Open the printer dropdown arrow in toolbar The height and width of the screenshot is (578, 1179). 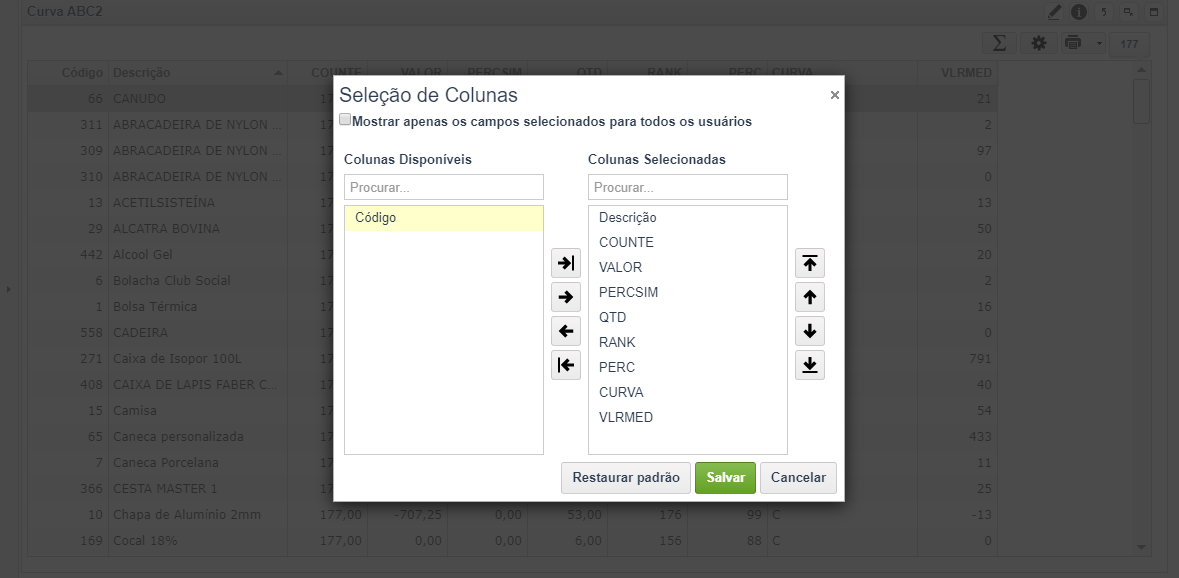point(1099,44)
